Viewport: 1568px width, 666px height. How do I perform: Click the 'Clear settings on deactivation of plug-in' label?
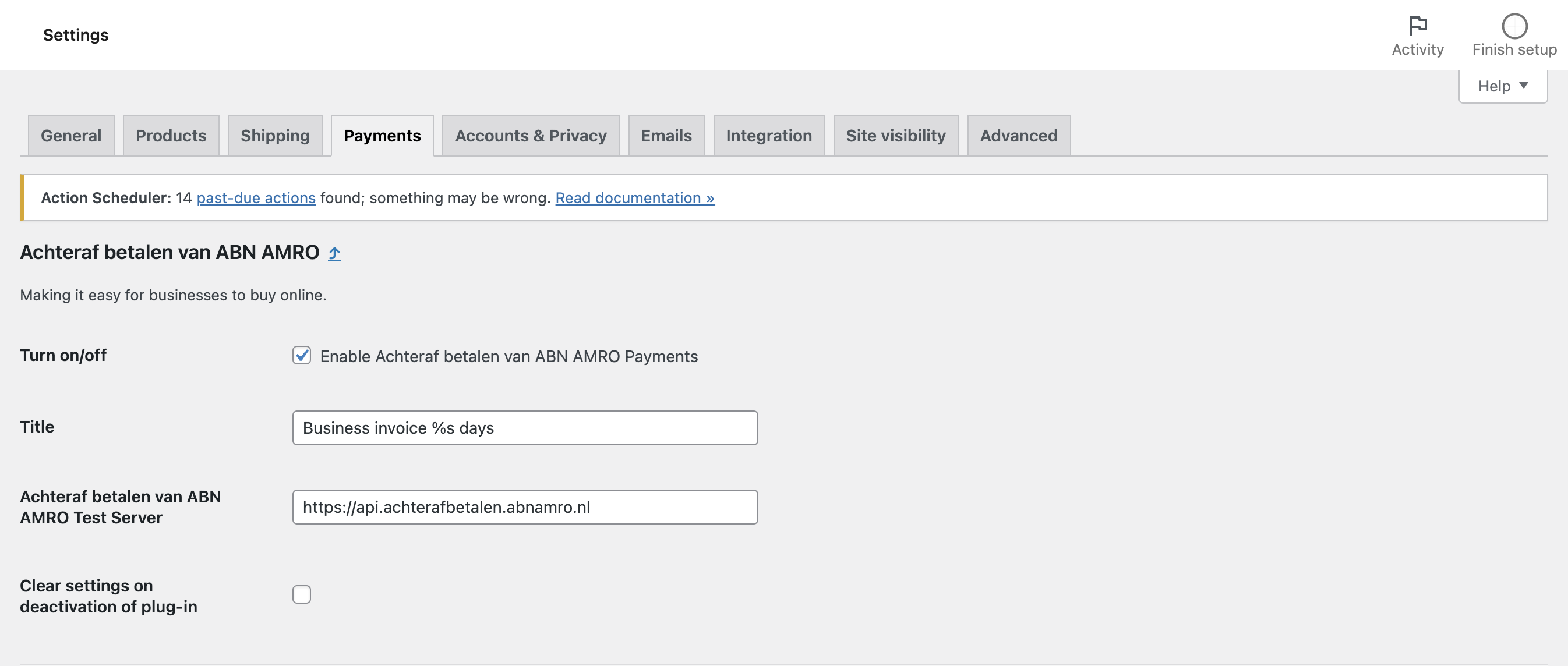[x=108, y=596]
